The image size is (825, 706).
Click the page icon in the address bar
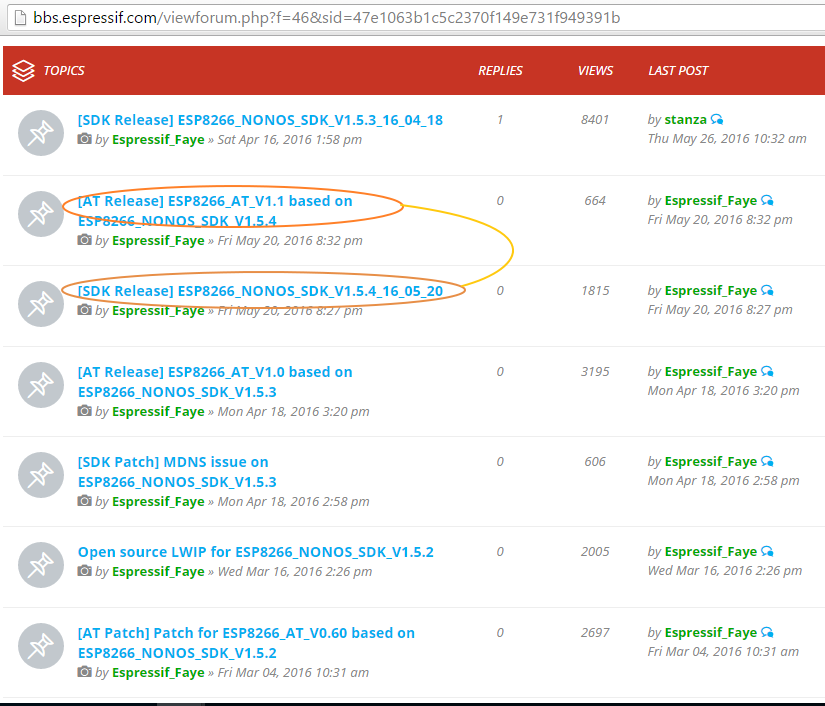click(x=20, y=18)
